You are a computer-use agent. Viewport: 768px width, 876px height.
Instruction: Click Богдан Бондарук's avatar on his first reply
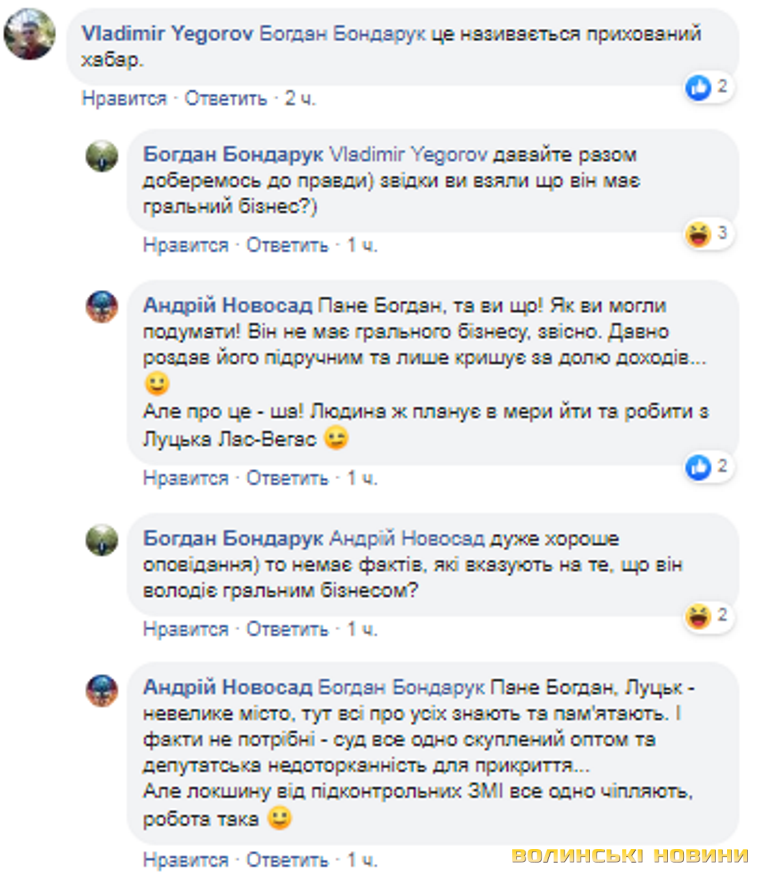[102, 156]
